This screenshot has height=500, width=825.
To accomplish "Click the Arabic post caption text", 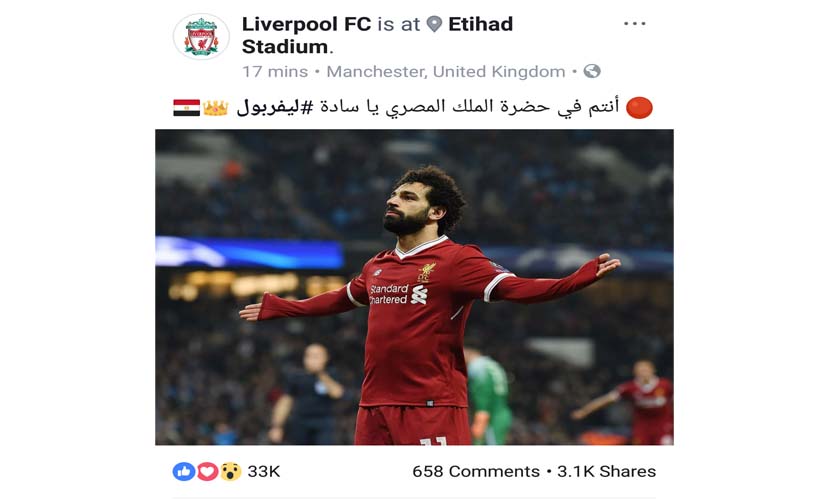I will pyautogui.click(x=428, y=107).
